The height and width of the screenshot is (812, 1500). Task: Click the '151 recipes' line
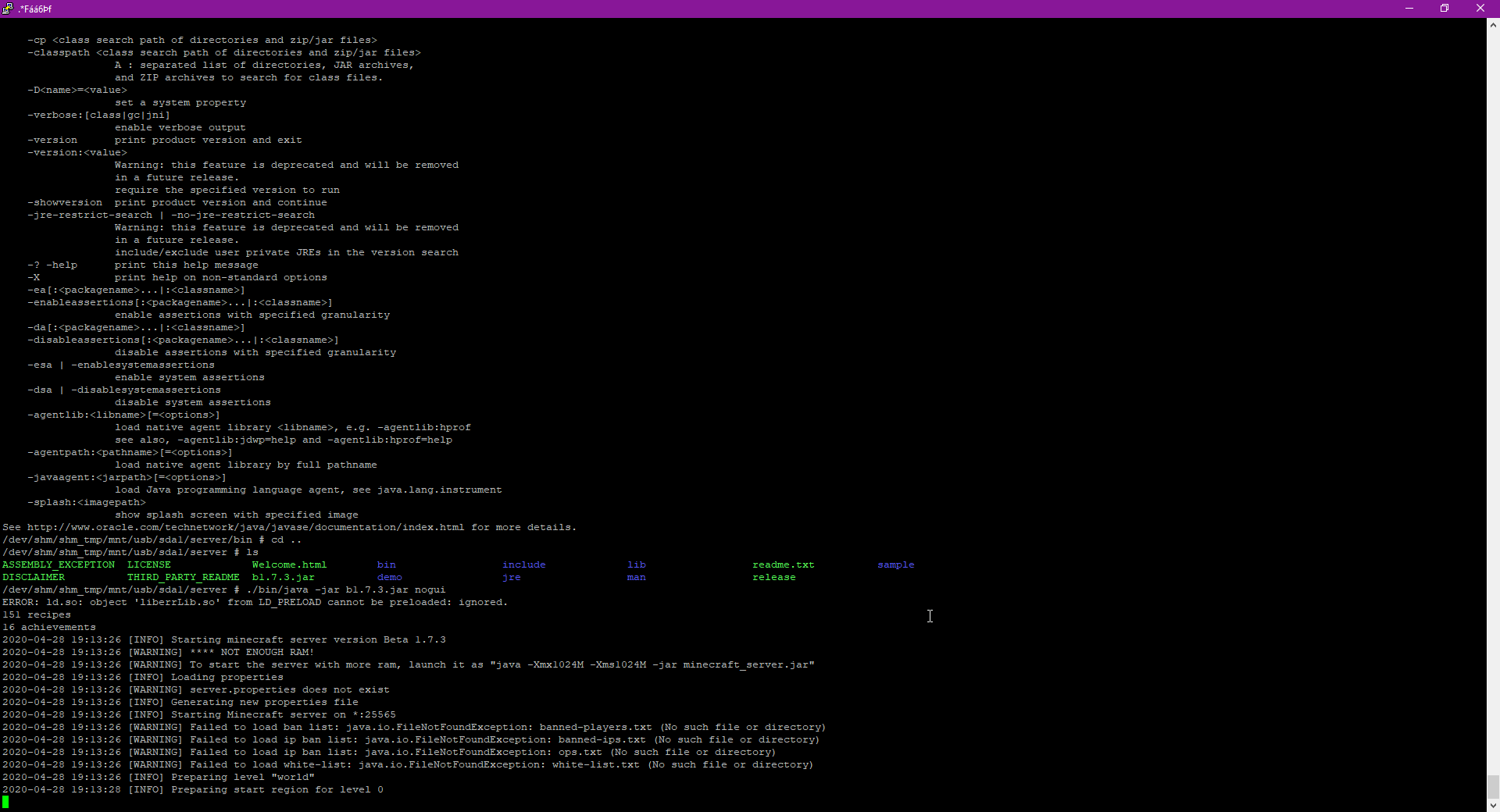[x=37, y=614]
